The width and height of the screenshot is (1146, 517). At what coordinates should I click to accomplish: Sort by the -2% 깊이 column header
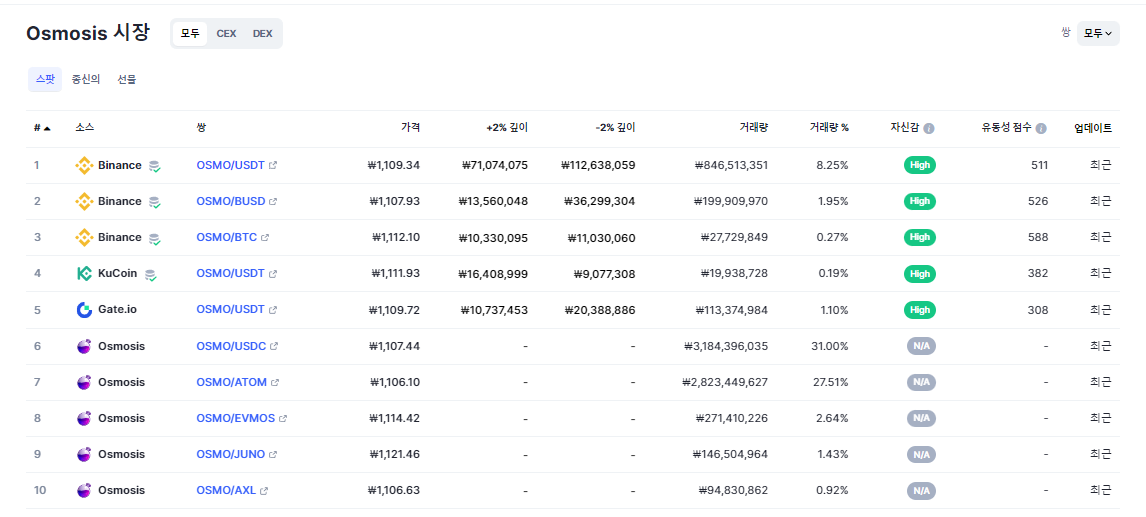coord(615,128)
